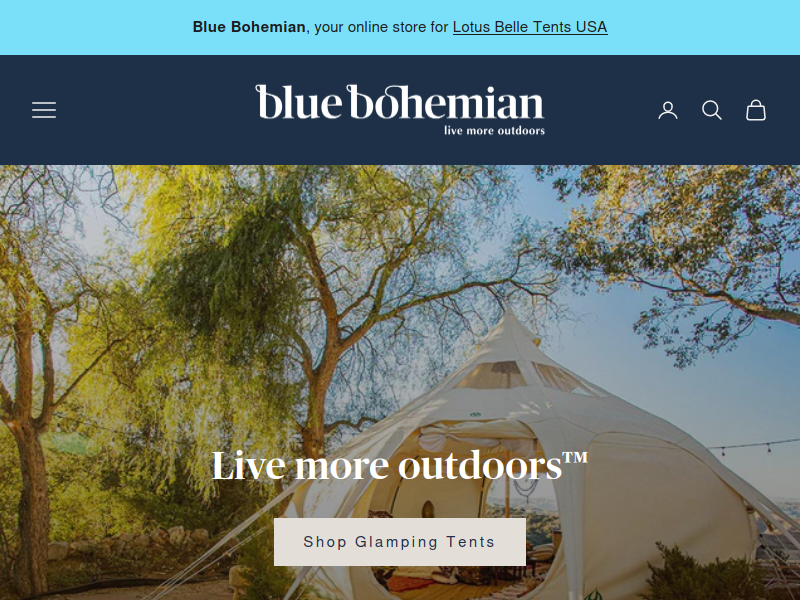Click the blue bohemian logo
The width and height of the screenshot is (800, 600).
(400, 110)
